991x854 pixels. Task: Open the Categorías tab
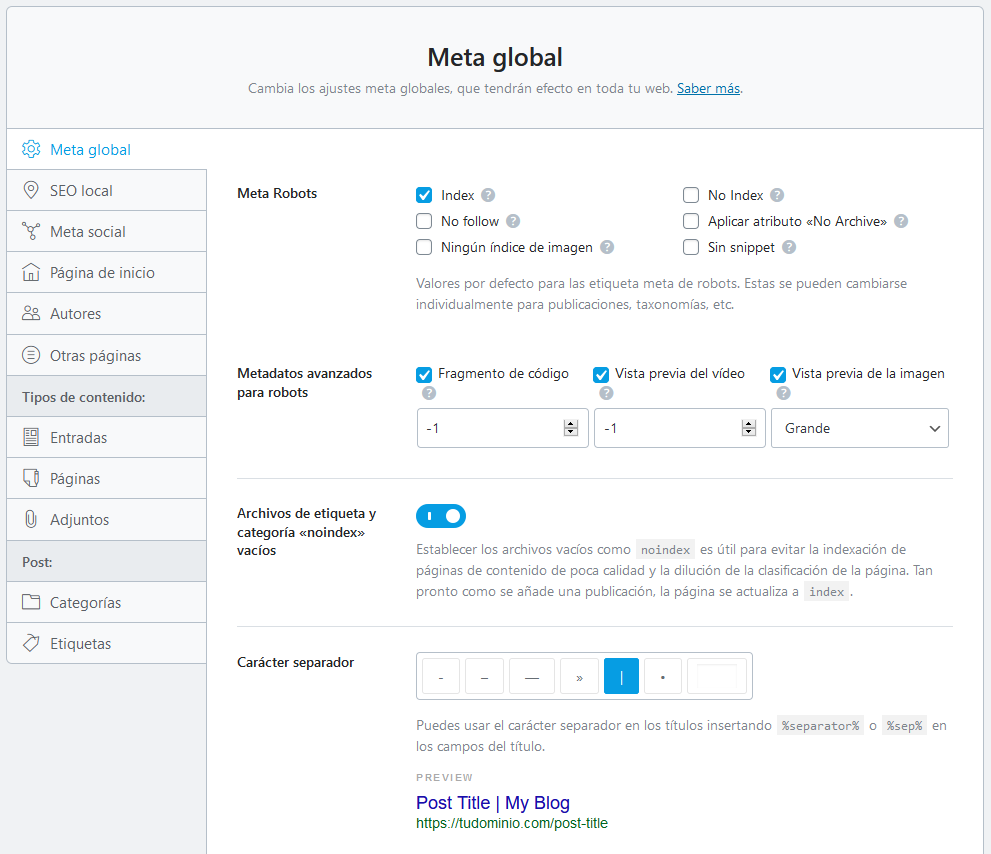click(x=106, y=602)
